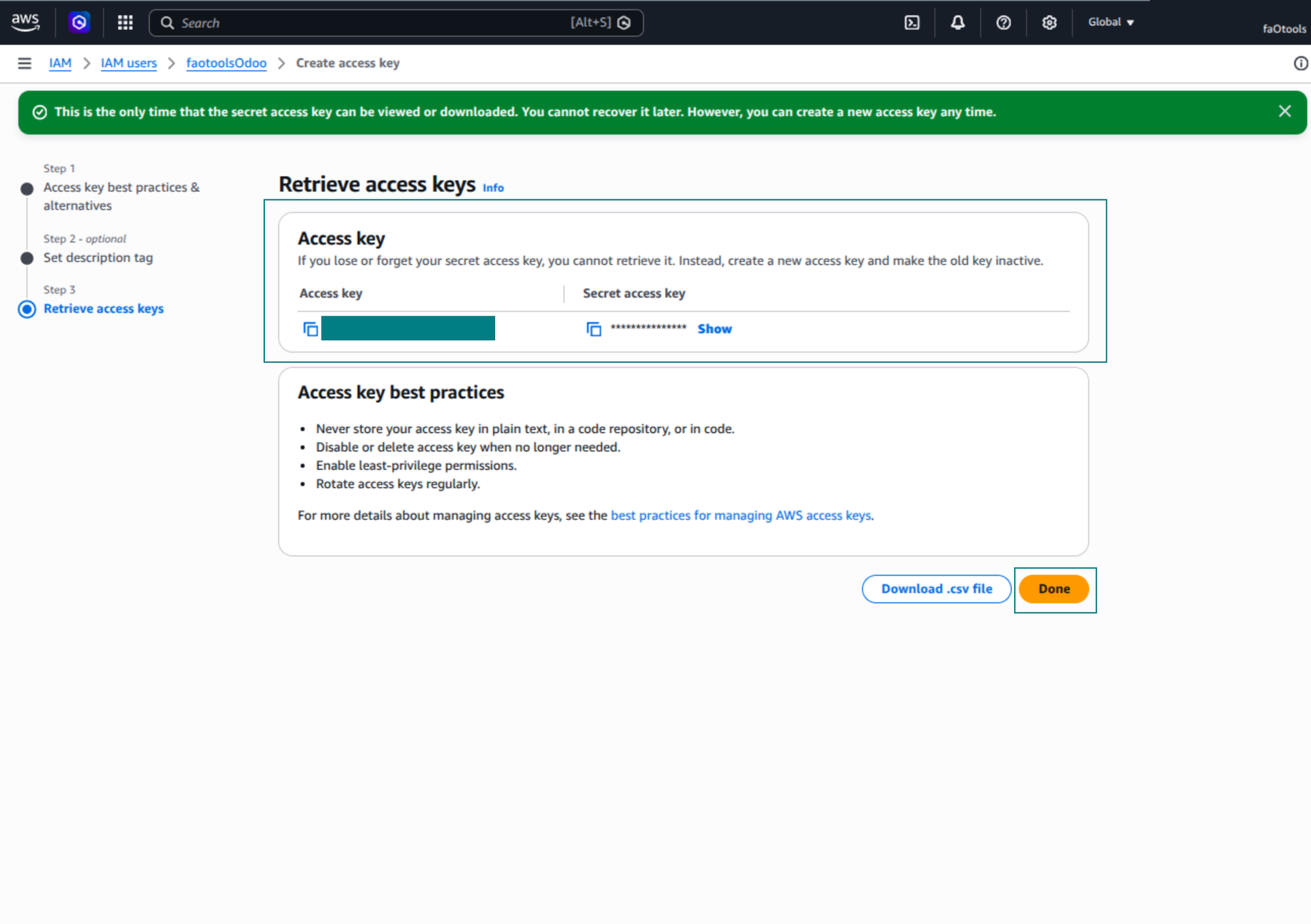The image size is (1311, 924).
Task: Click 'Enable least-privilege permissions.' bullet
Action: 416,465
